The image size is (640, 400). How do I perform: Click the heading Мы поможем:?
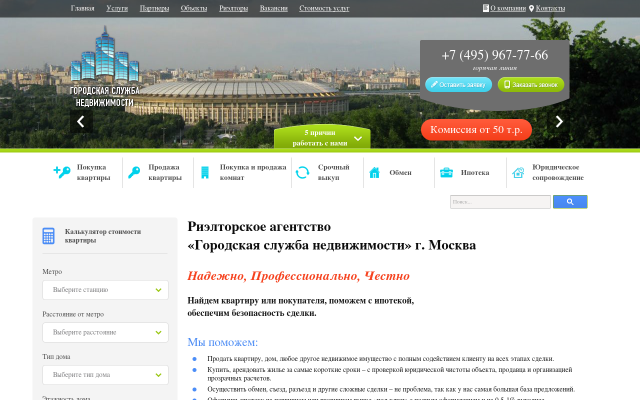pyautogui.click(x=222, y=342)
